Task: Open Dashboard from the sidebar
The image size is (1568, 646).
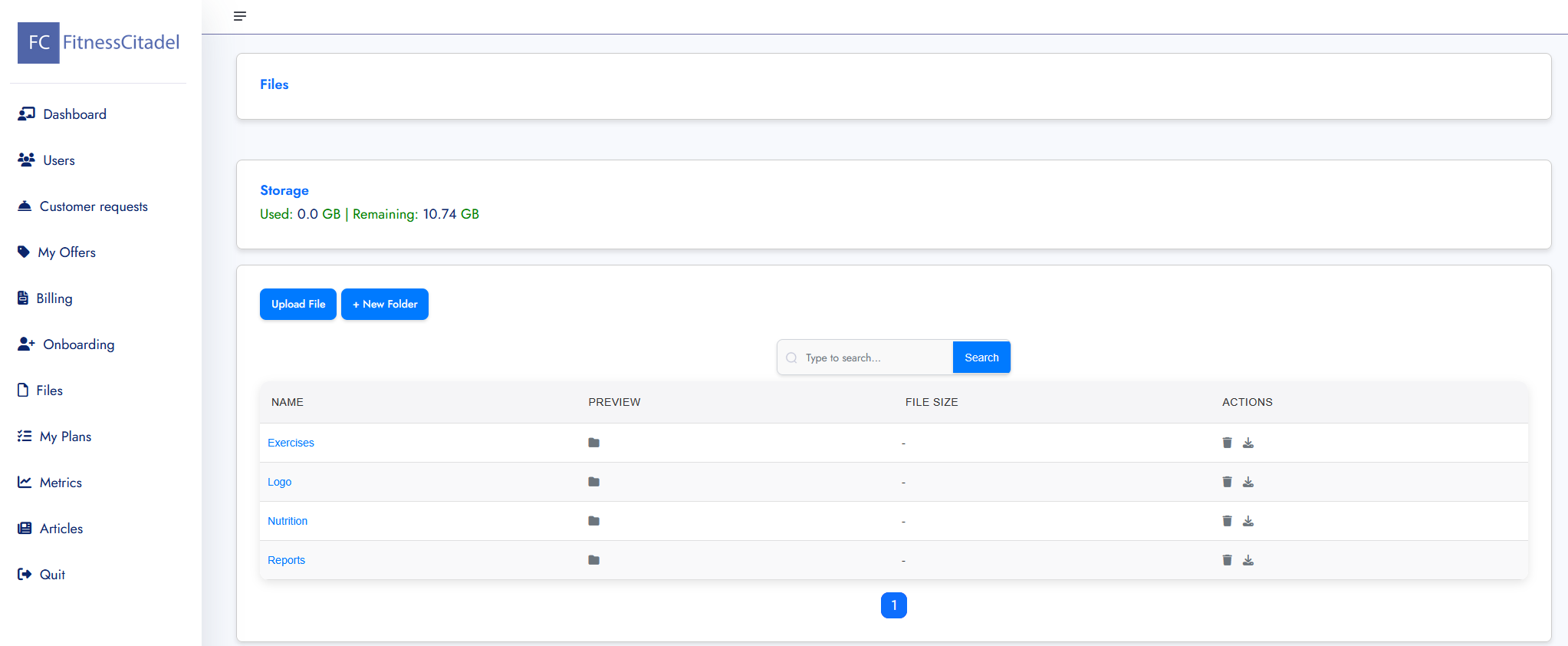Action: 74,114
